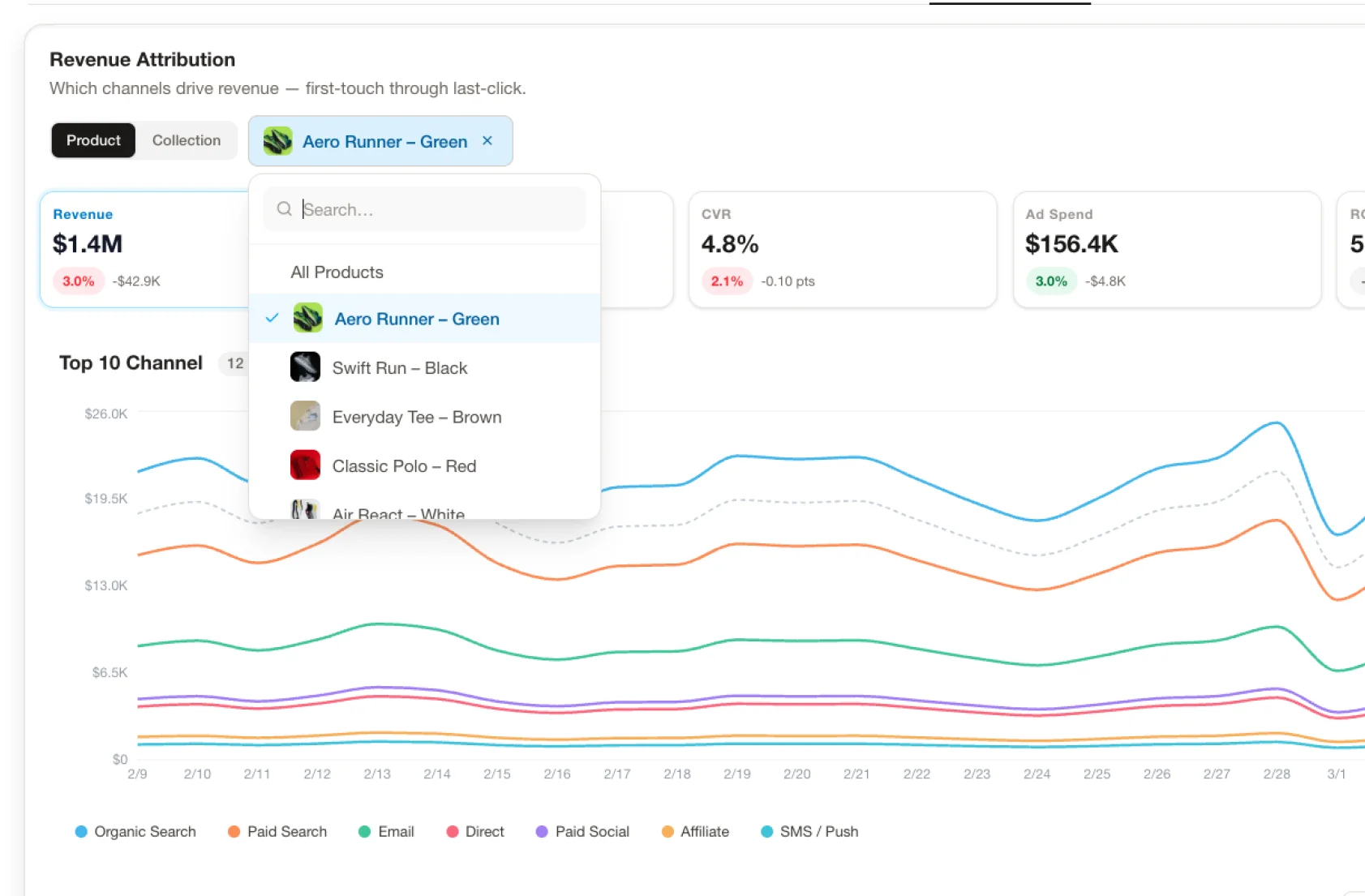Toggle Paid Search series in legend
1365x896 pixels.
pyautogui.click(x=277, y=831)
